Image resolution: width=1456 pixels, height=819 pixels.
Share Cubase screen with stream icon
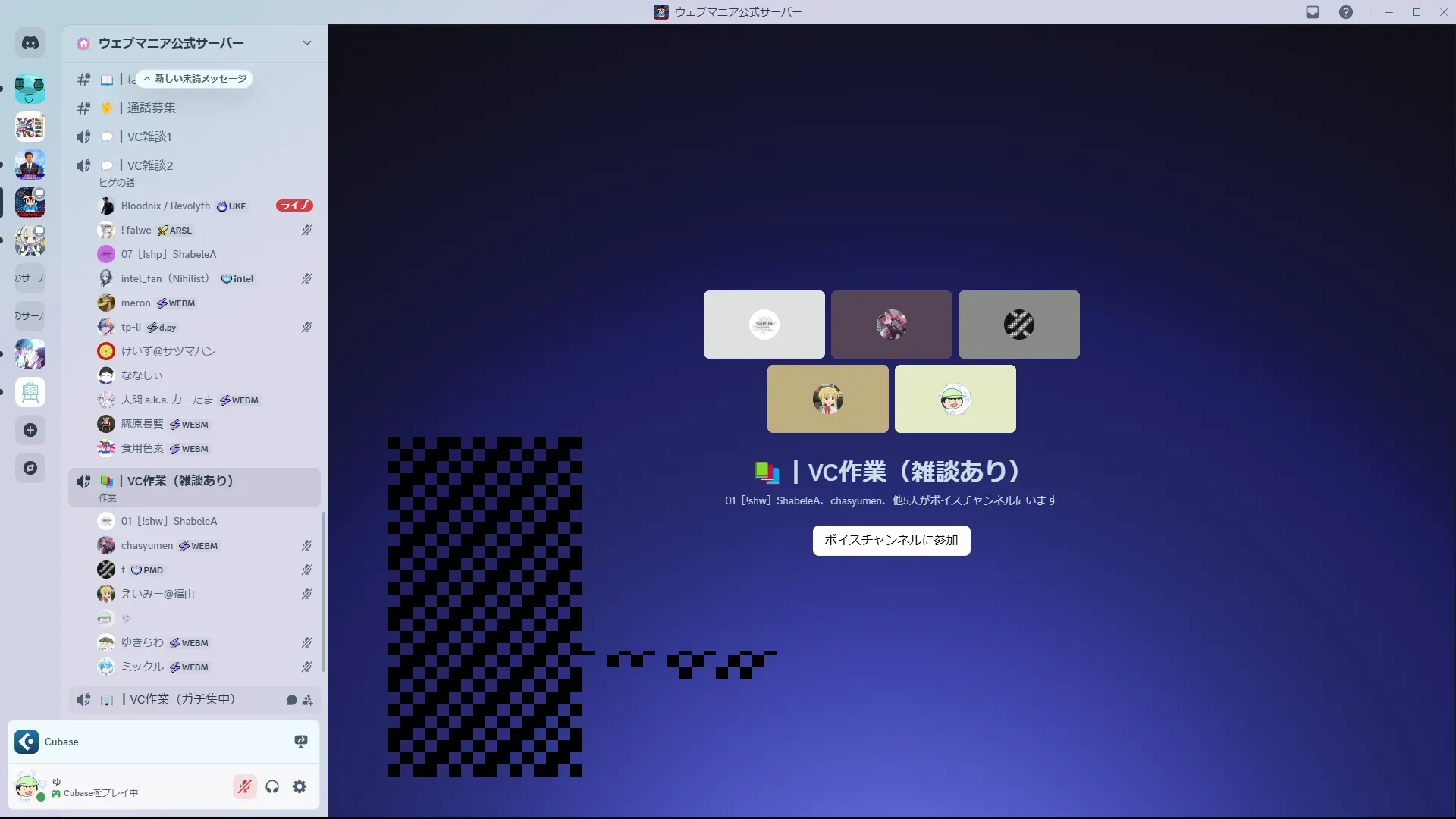click(300, 742)
